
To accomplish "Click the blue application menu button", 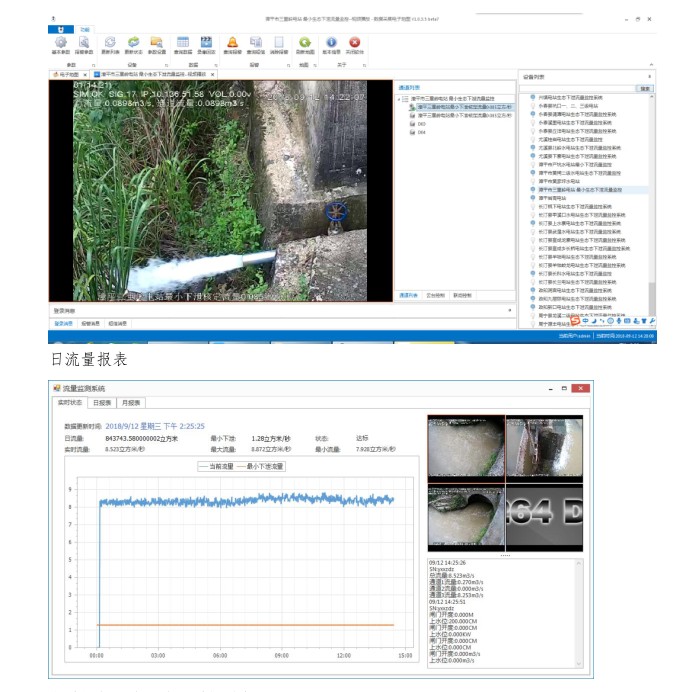I will (x=61, y=29).
